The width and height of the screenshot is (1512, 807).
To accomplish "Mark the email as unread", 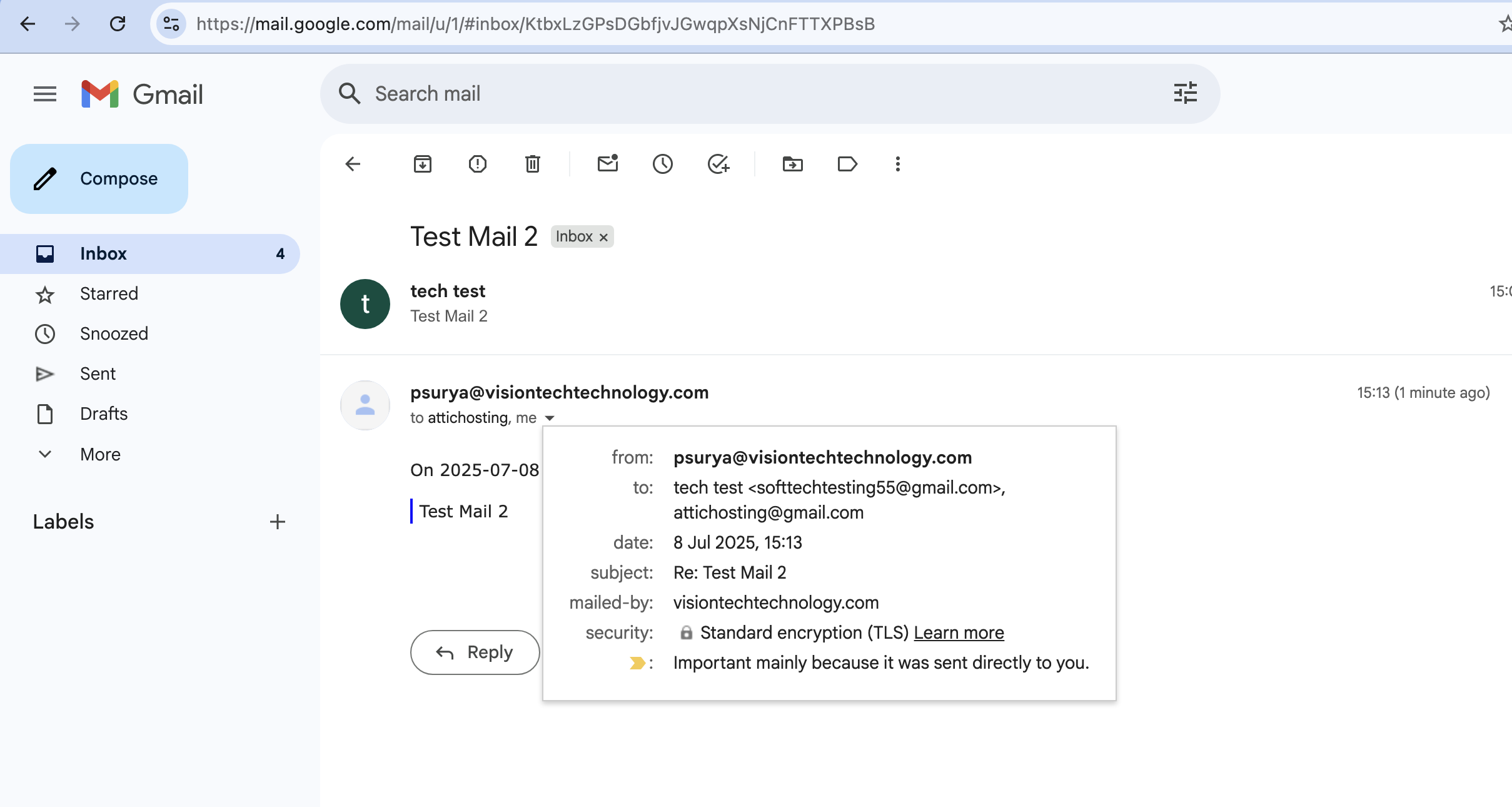I will point(608,164).
